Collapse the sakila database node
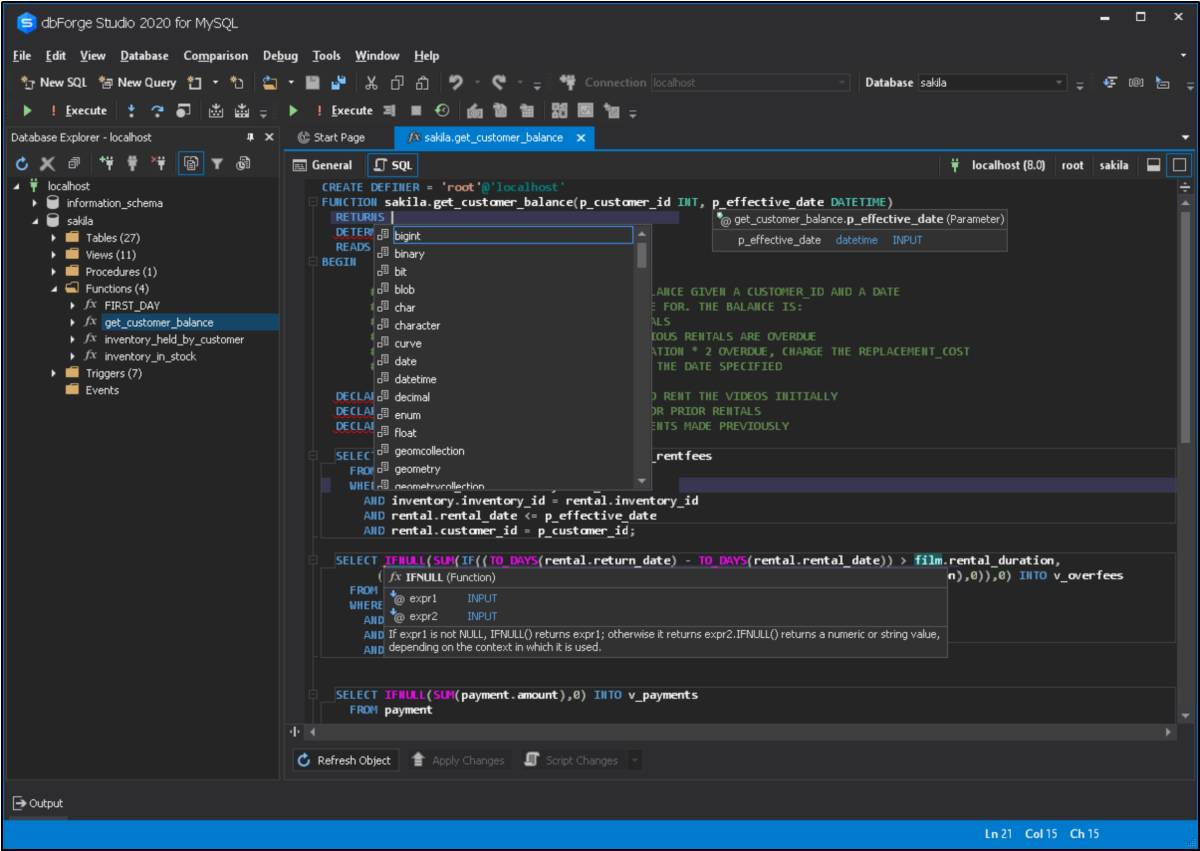Viewport: 1200px width, 851px height. click(x=36, y=221)
